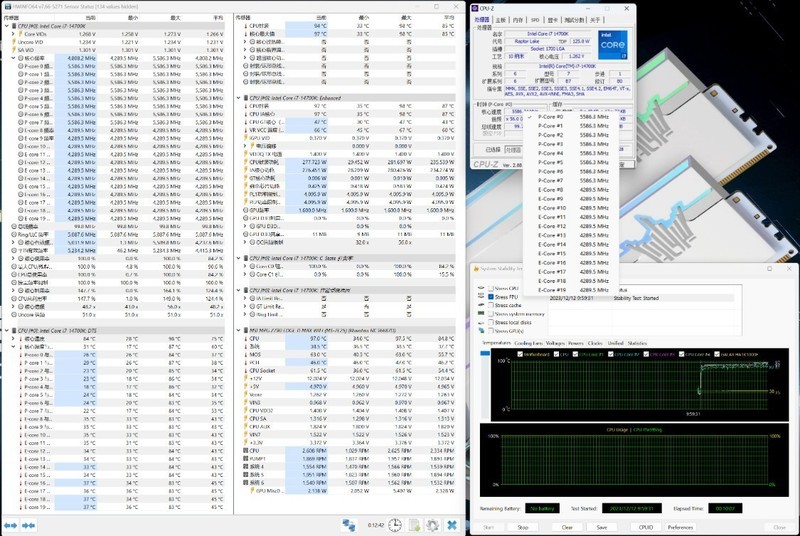The width and height of the screenshot is (800, 536).
Task: Toggle CPU graph legend checkbox
Action: pos(557,354)
